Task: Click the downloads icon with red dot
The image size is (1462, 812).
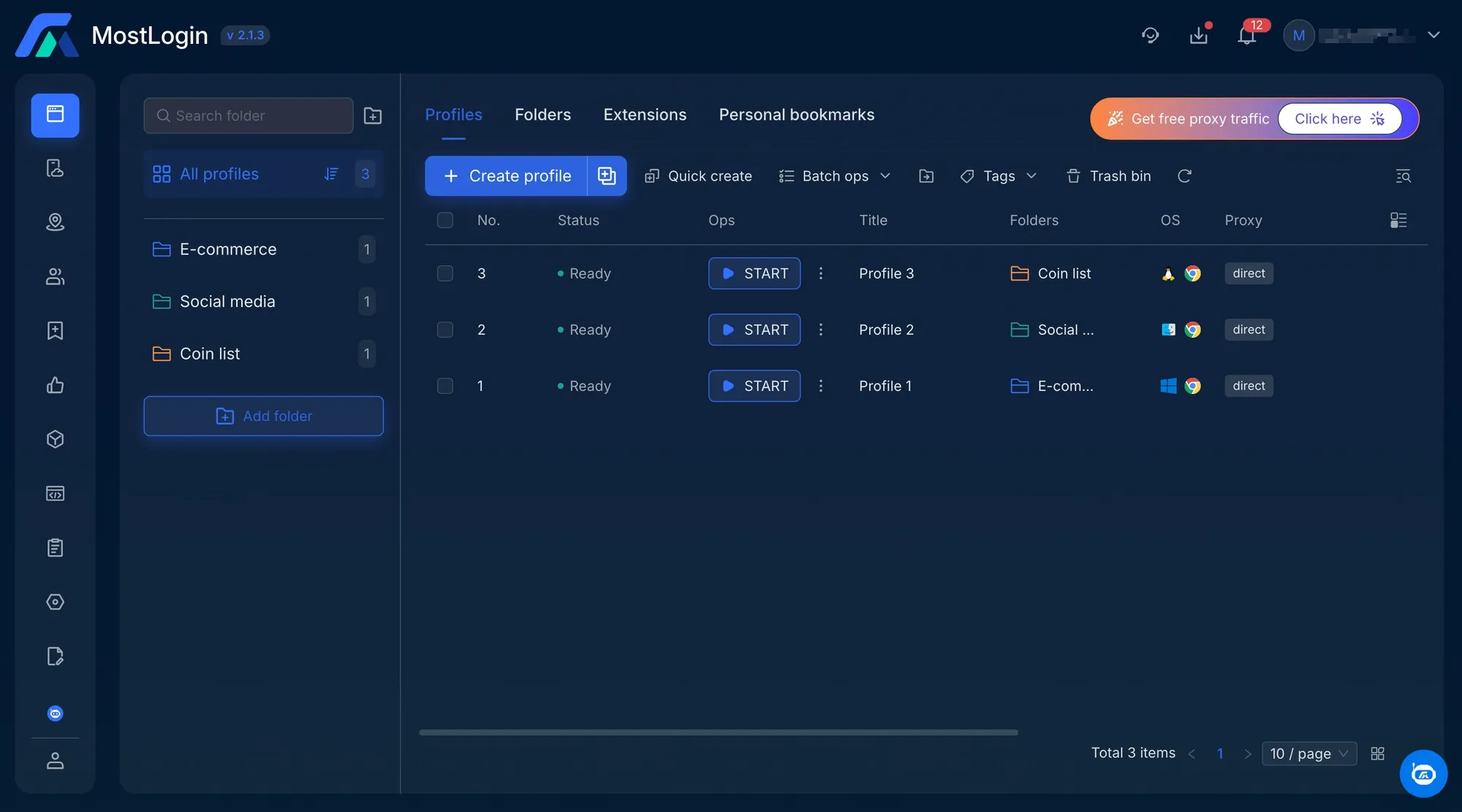Action: (x=1199, y=34)
